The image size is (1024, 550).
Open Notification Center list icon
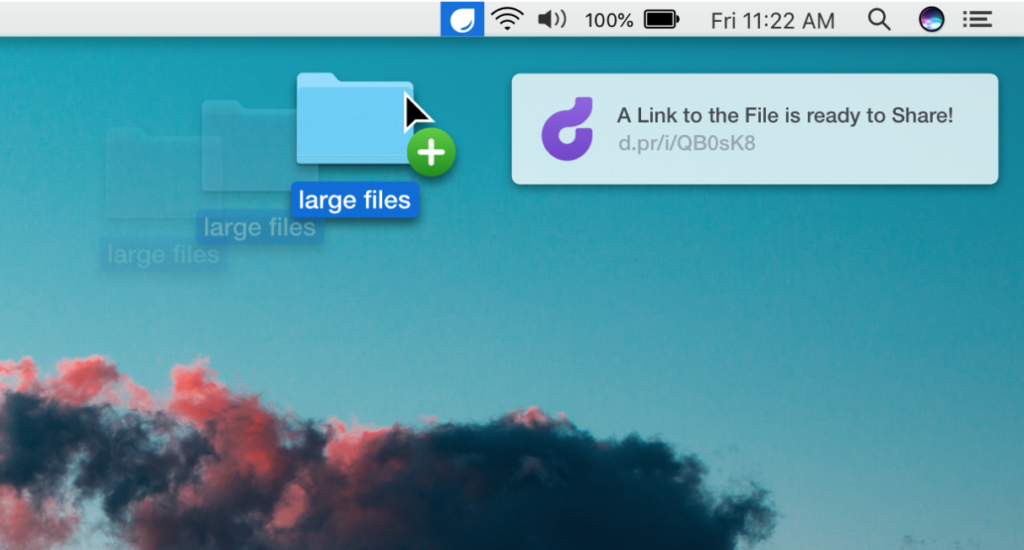pos(977,20)
